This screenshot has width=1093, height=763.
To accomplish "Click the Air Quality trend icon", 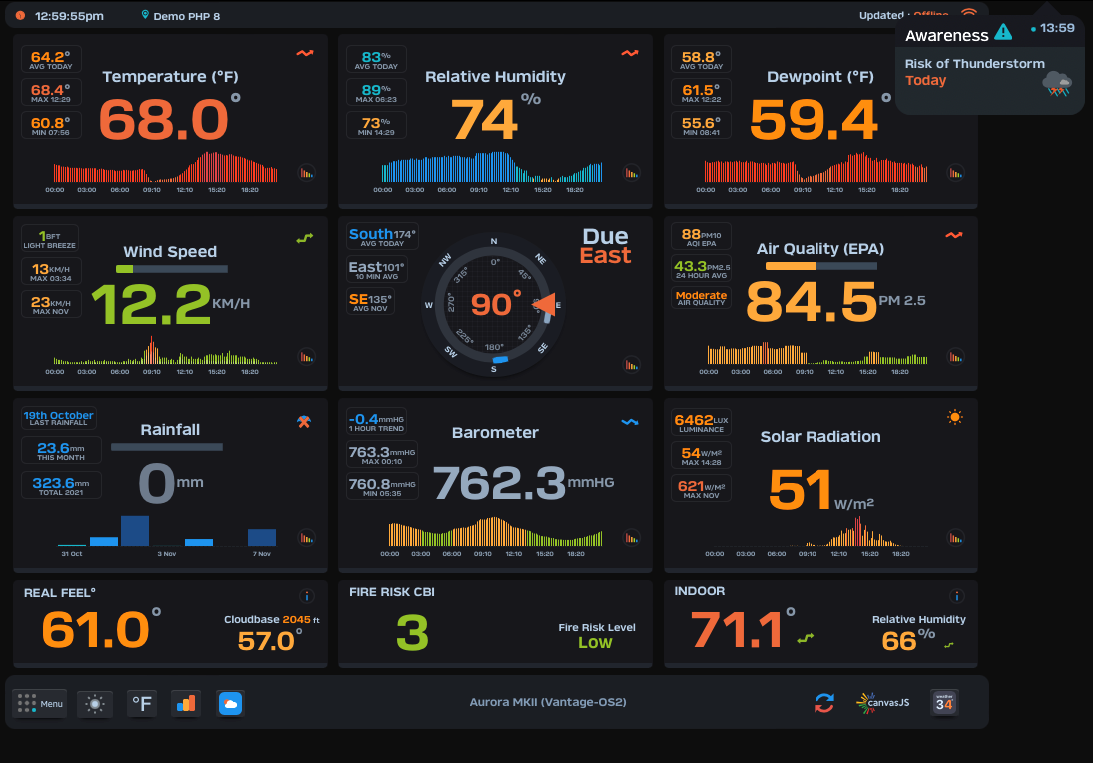I will coord(954,235).
